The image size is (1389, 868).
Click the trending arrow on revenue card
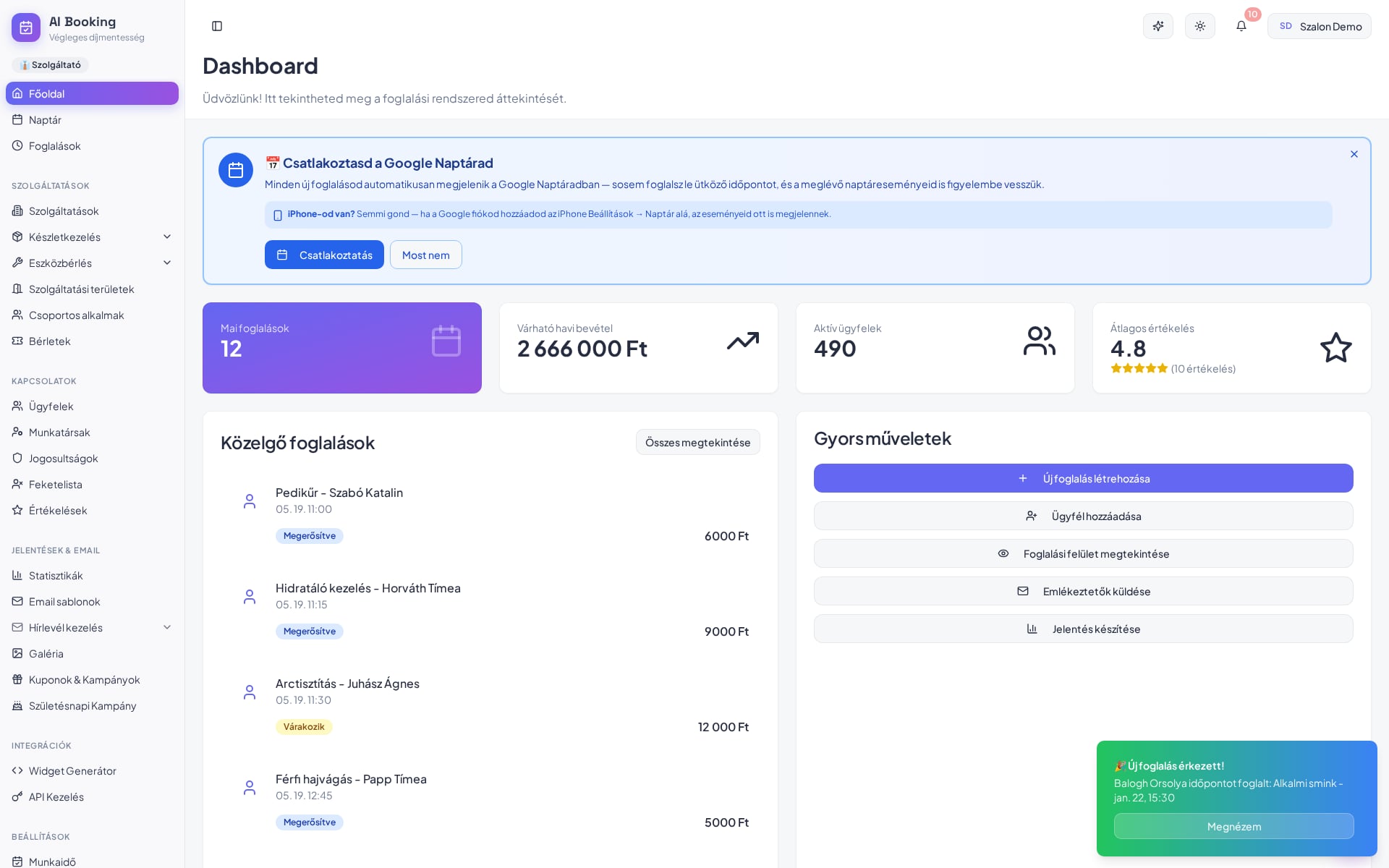(743, 341)
